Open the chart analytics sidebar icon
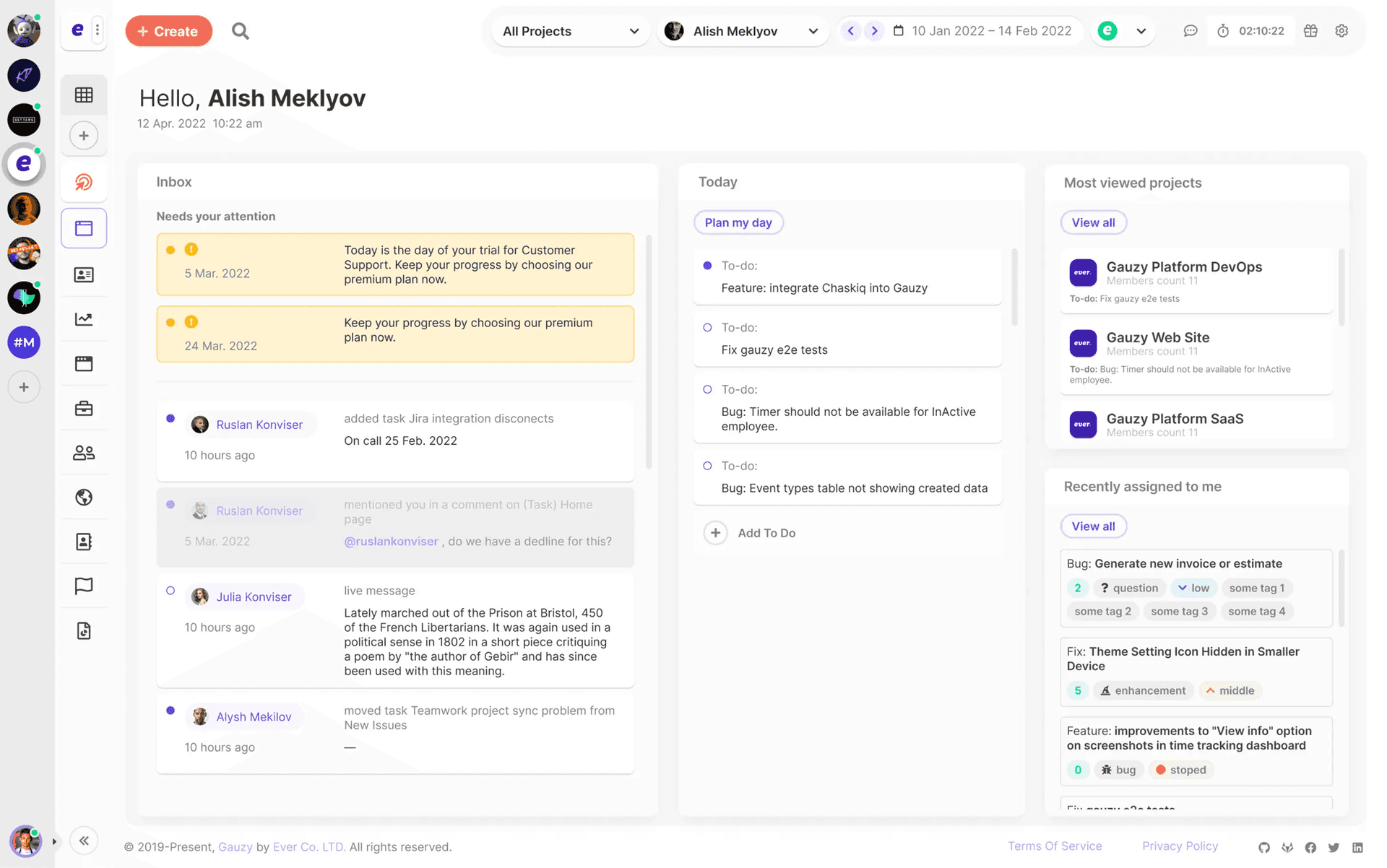The height and width of the screenshot is (868, 1387). [84, 319]
